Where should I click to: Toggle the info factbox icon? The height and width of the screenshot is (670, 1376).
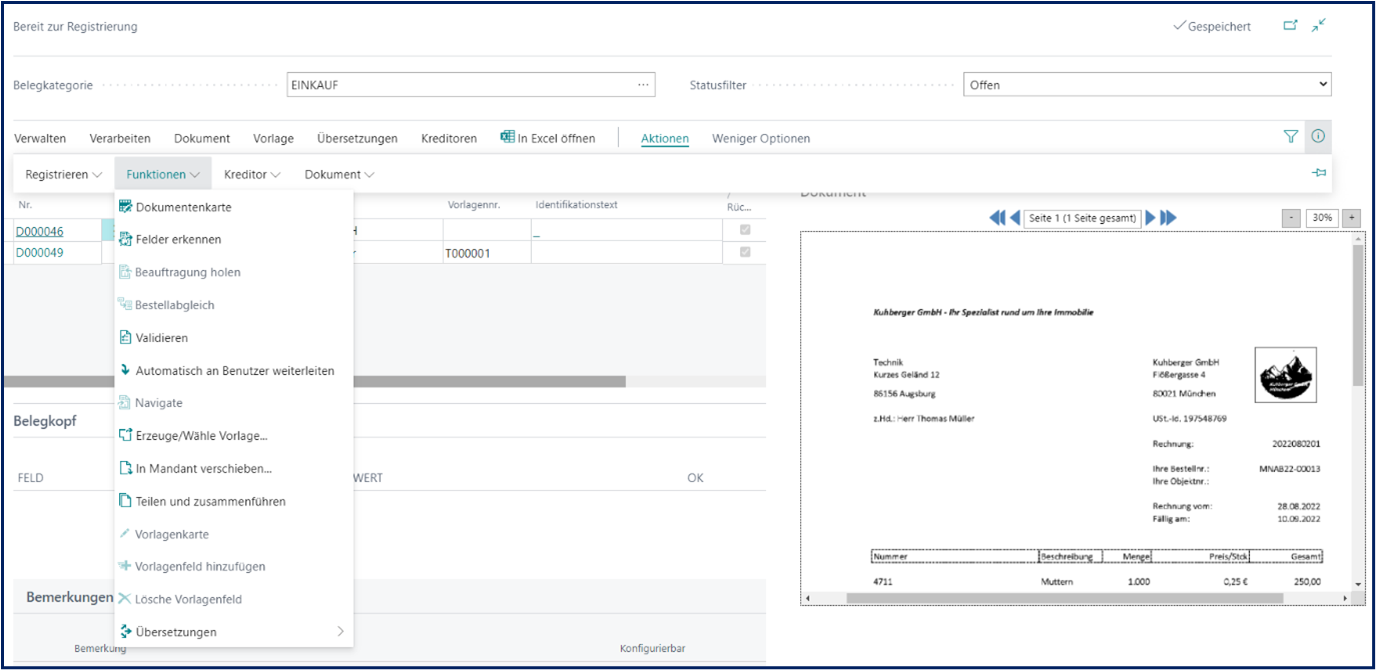point(1318,137)
